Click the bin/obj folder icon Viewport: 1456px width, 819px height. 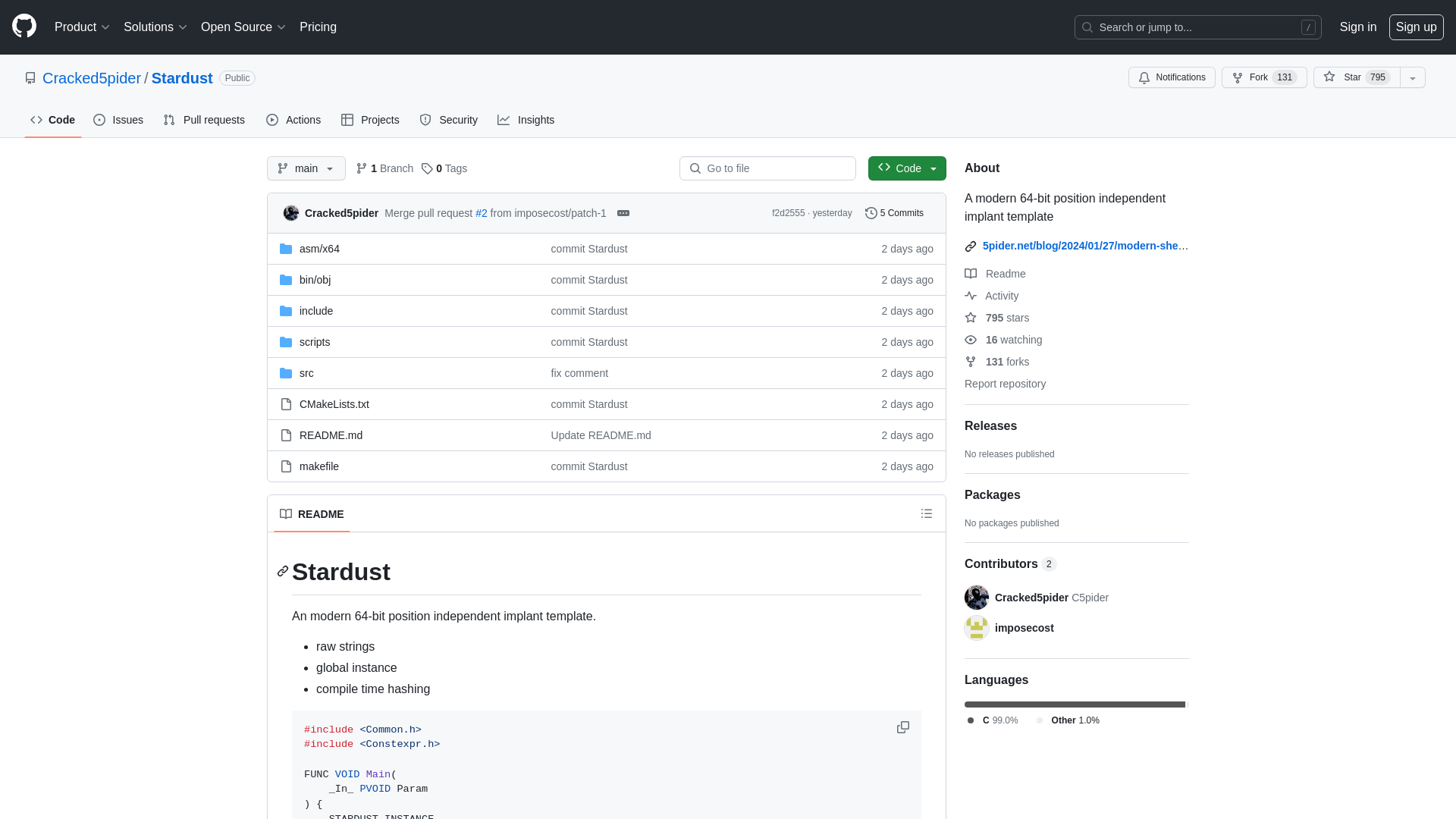click(286, 280)
